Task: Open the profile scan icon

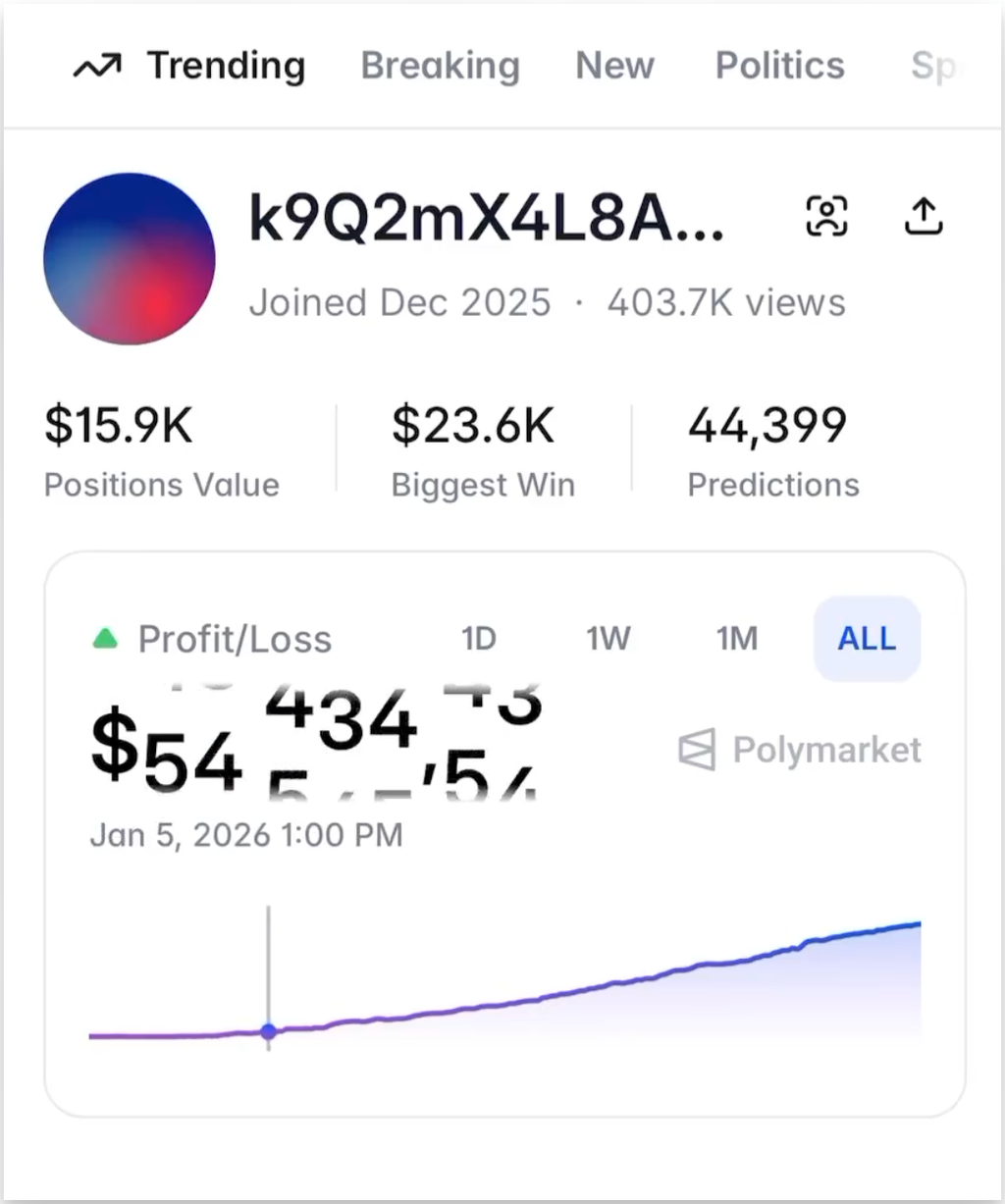Action: [x=826, y=216]
